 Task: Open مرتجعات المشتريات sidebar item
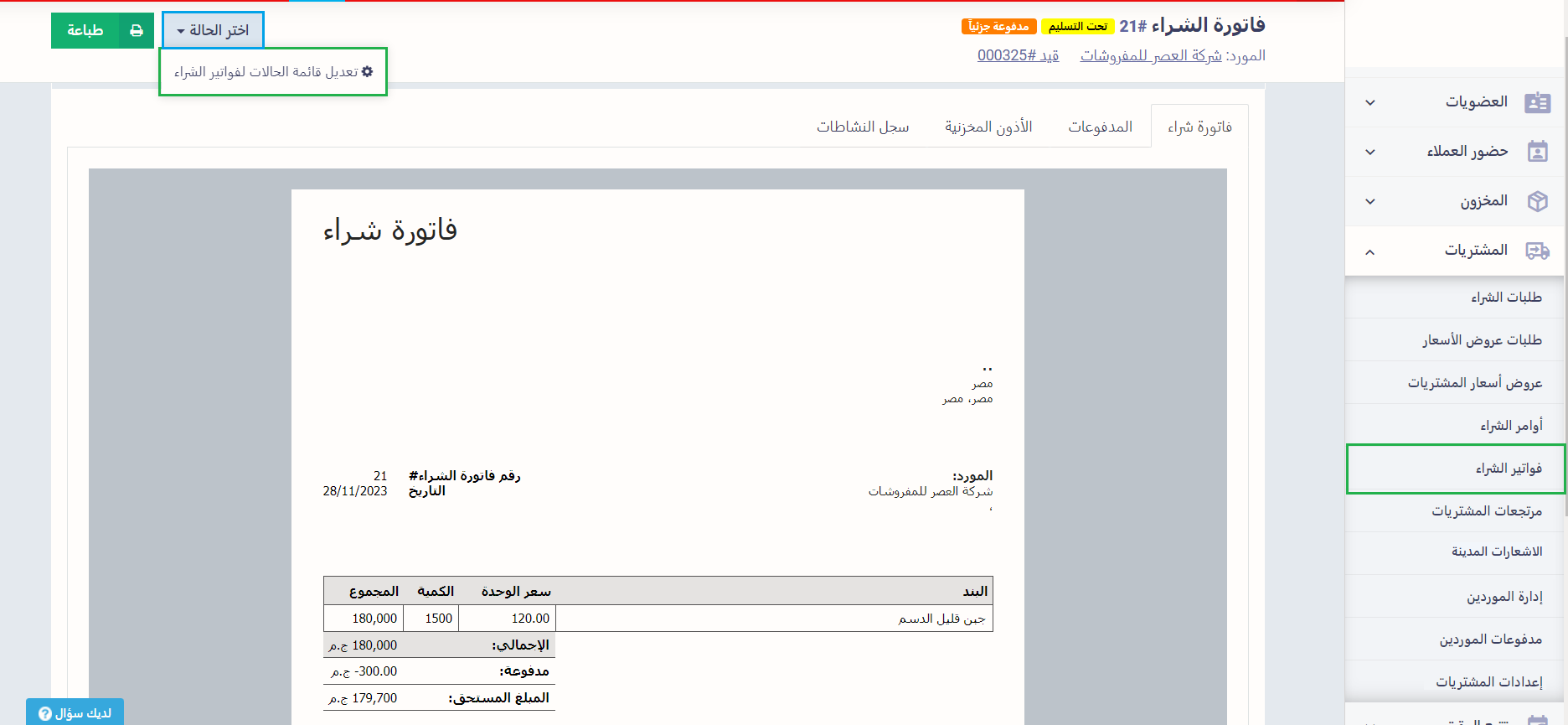[1486, 511]
